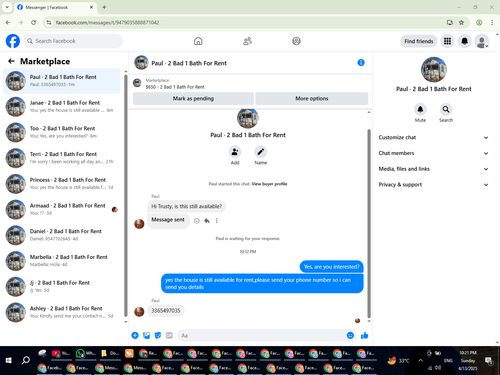Search in conversation magnifier icon
The width and height of the screenshot is (500, 375).
click(446, 109)
